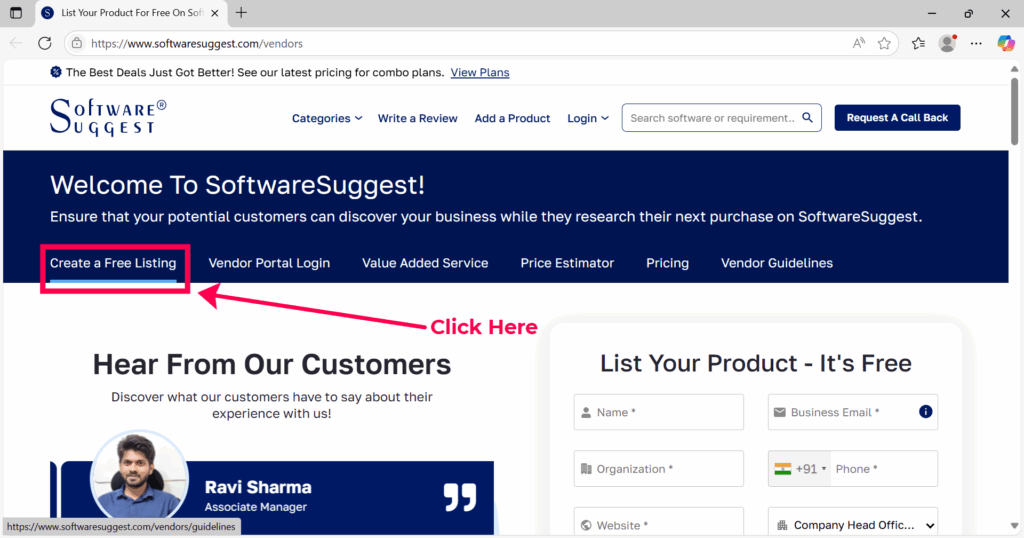Click the deals badge icon in banner
Image resolution: width=1024 pixels, height=538 pixels.
(56, 72)
